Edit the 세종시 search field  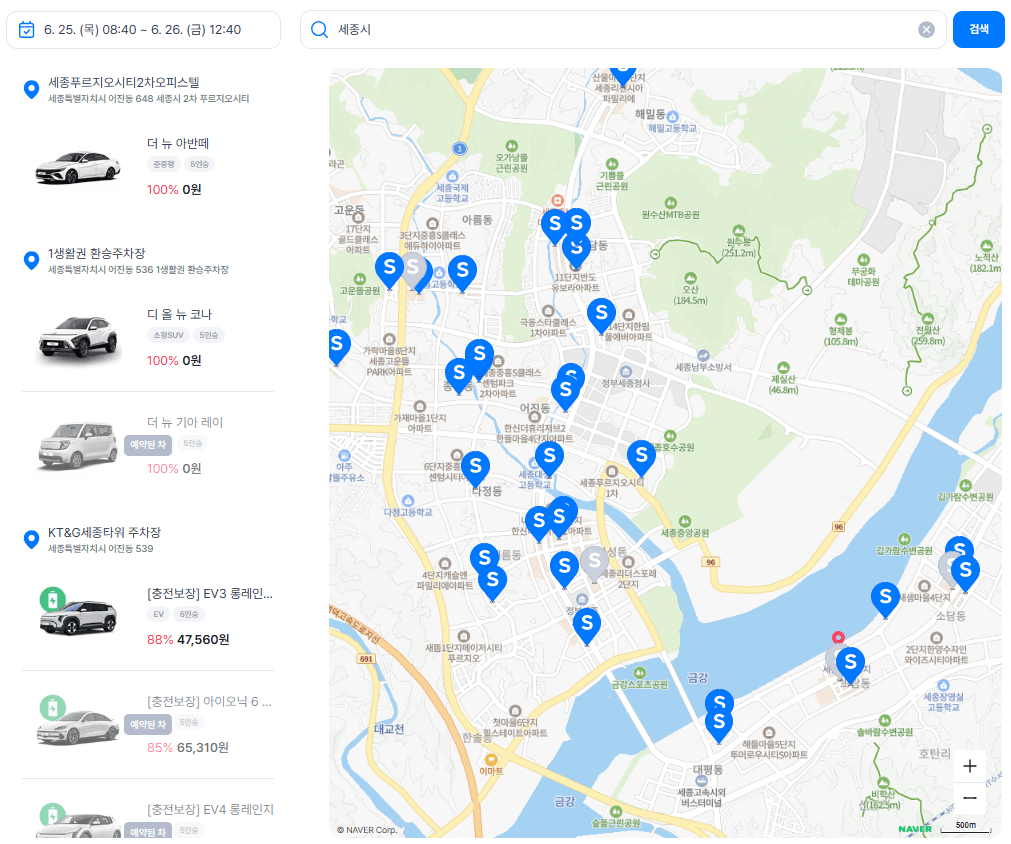[x=623, y=30]
